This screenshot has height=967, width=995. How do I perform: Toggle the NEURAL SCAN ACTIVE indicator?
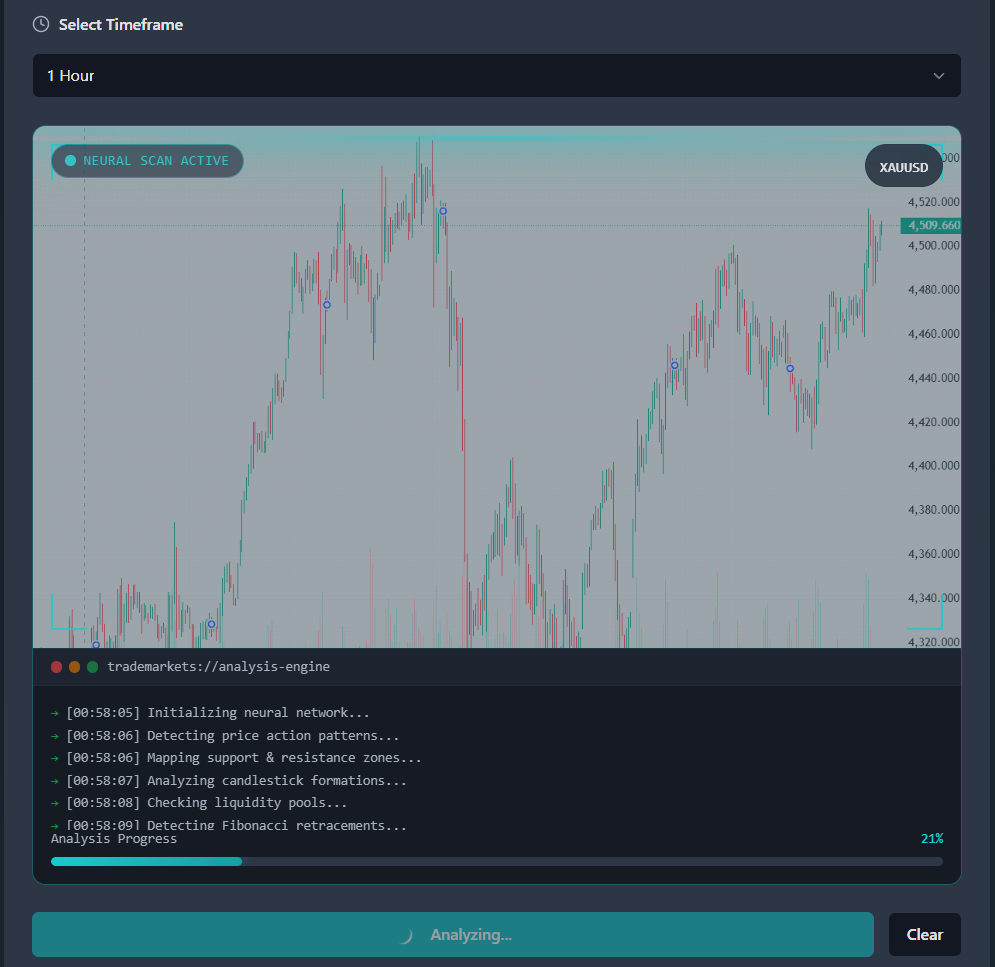[x=146, y=160]
